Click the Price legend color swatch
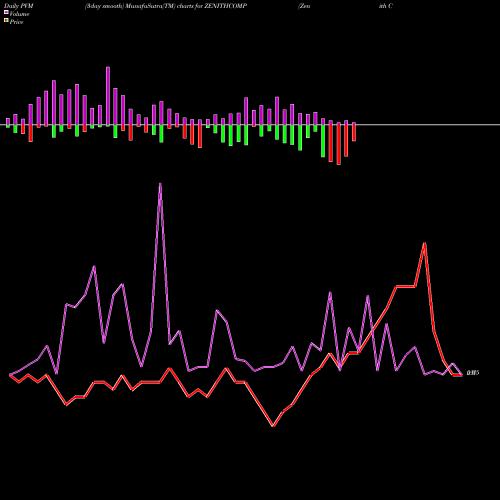Viewport: 500px width, 500px height. click(6, 21)
